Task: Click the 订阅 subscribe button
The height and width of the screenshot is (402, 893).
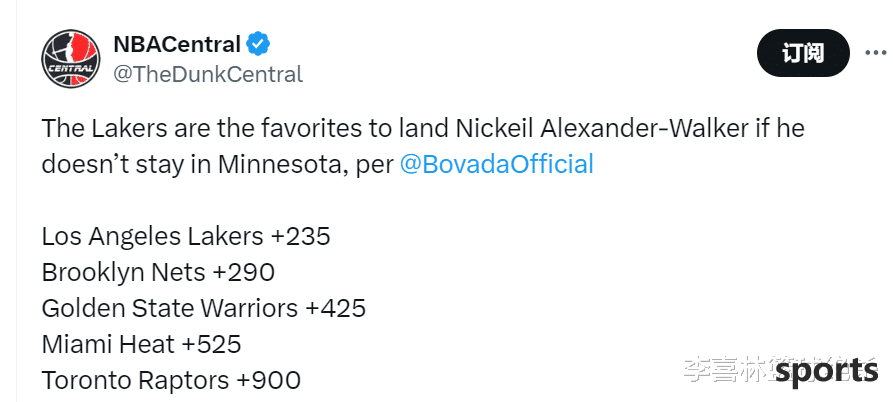Action: coord(803,53)
